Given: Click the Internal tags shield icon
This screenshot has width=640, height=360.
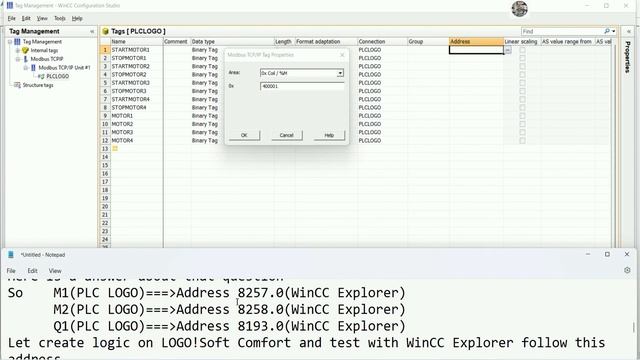Looking at the screenshot, I should point(25,50).
